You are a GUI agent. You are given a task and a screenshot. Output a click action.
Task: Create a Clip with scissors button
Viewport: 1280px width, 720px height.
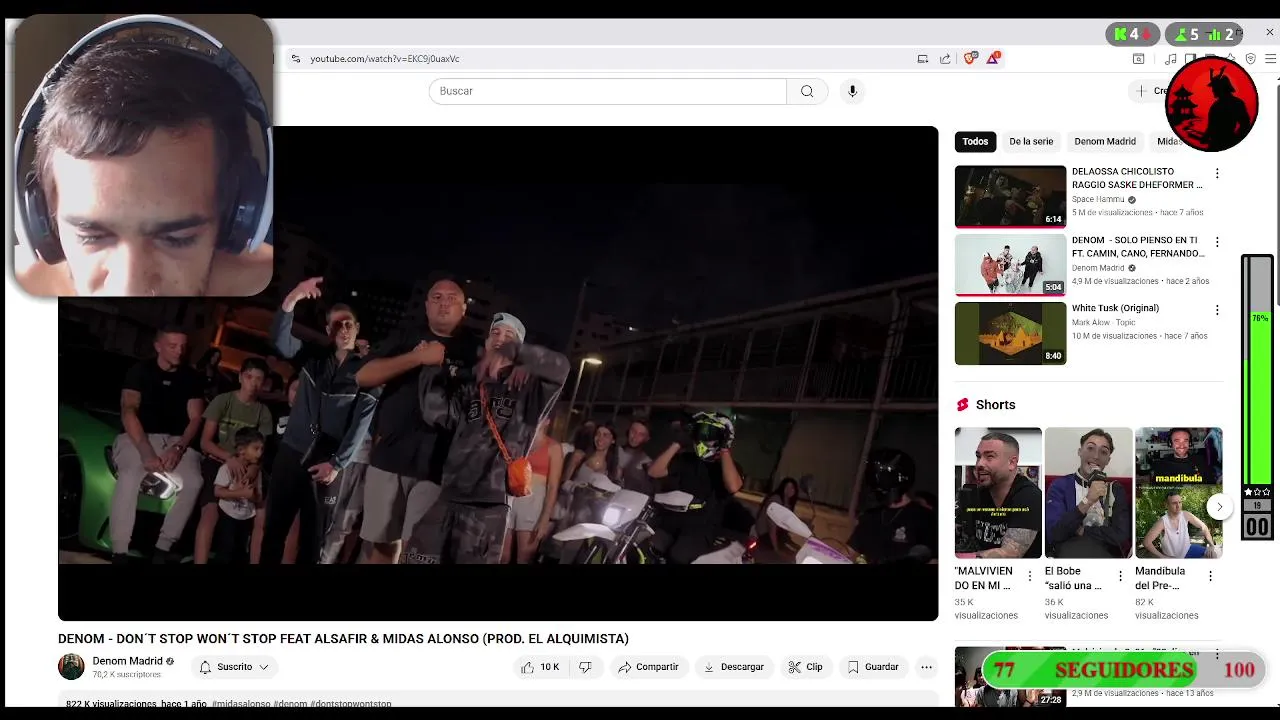(805, 667)
